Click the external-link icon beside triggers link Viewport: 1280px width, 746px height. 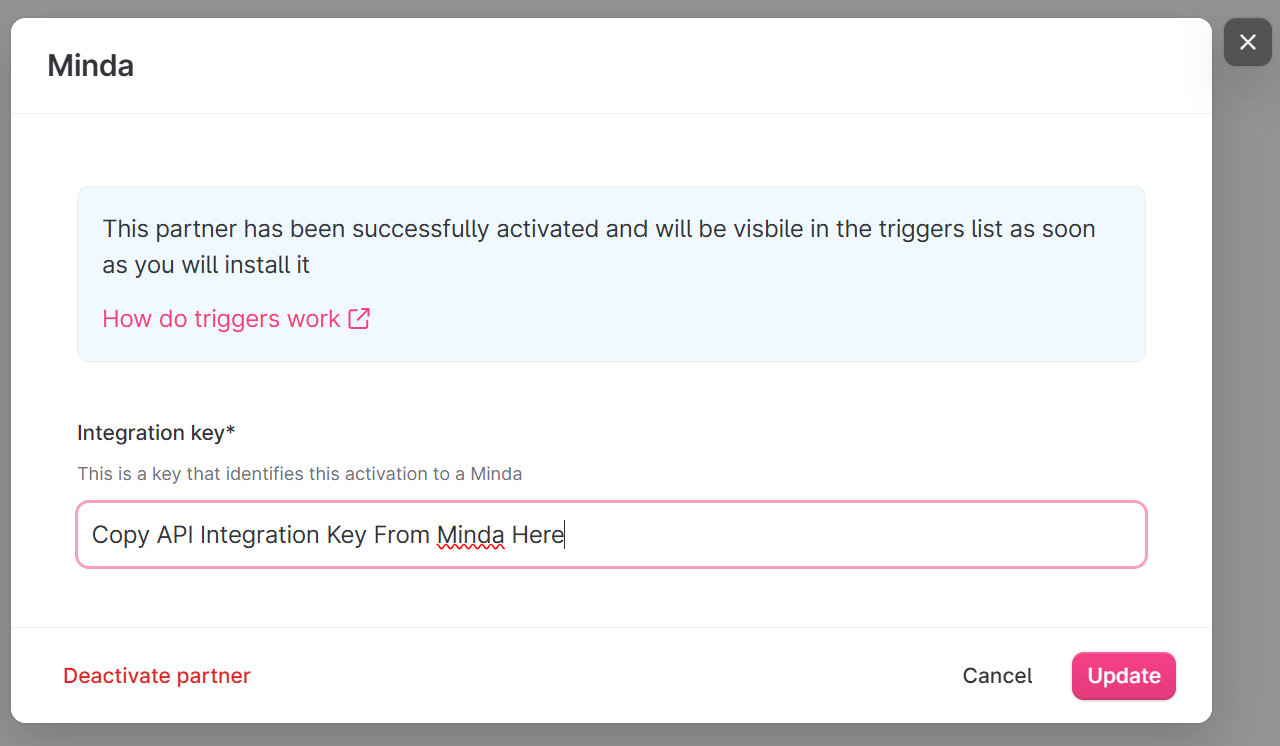[x=359, y=319]
